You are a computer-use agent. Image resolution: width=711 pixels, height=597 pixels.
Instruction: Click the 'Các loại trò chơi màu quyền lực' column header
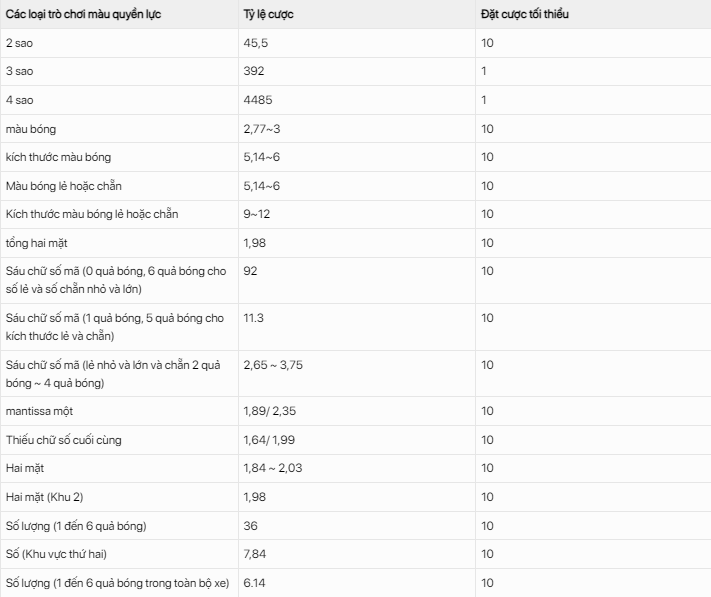tap(82, 16)
